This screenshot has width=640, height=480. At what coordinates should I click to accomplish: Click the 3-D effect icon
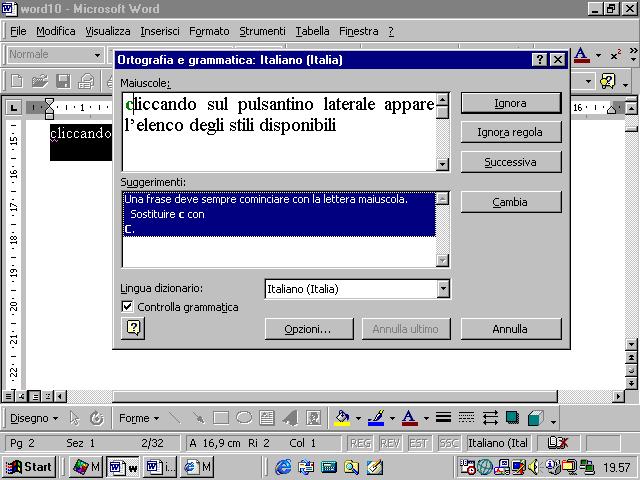click(x=536, y=418)
